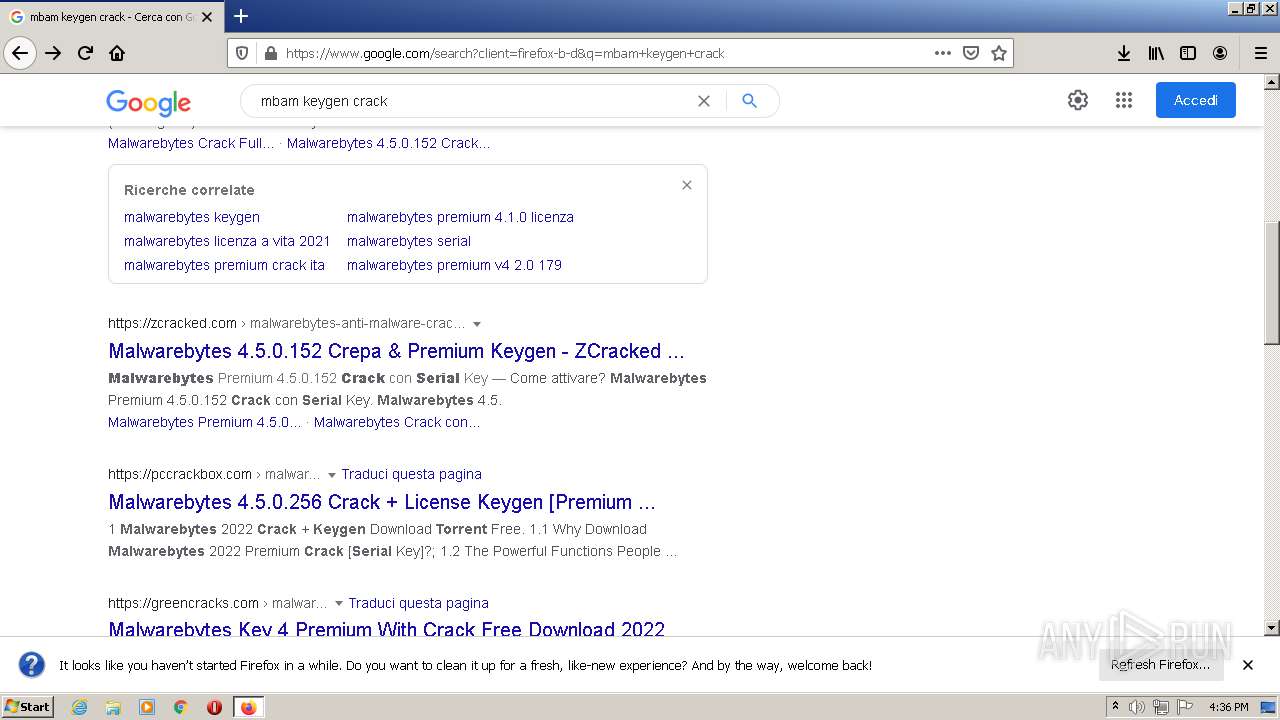Save page to Pocket

(x=970, y=53)
